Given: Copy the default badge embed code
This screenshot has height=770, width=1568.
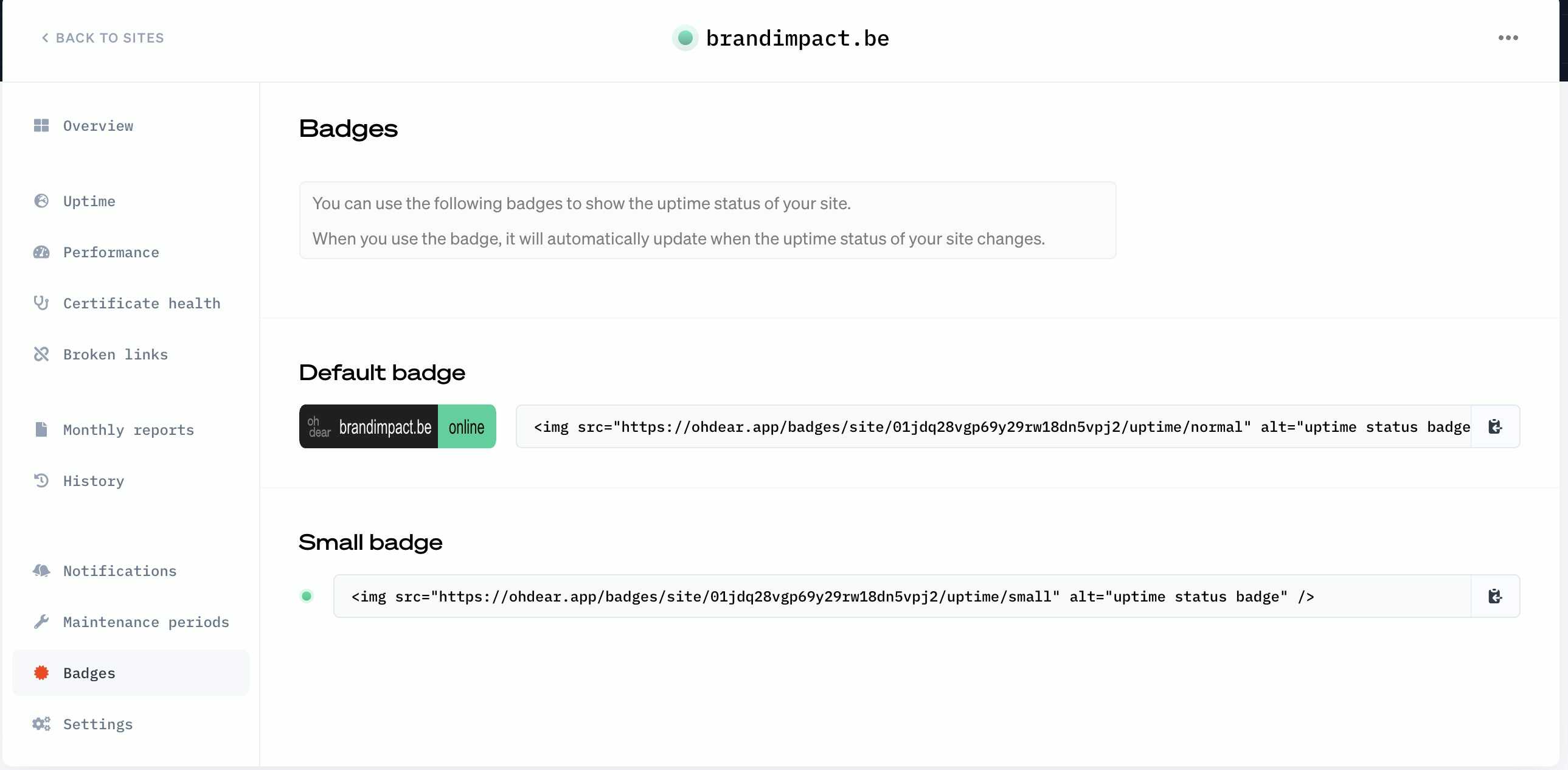Looking at the screenshot, I should click(1495, 427).
